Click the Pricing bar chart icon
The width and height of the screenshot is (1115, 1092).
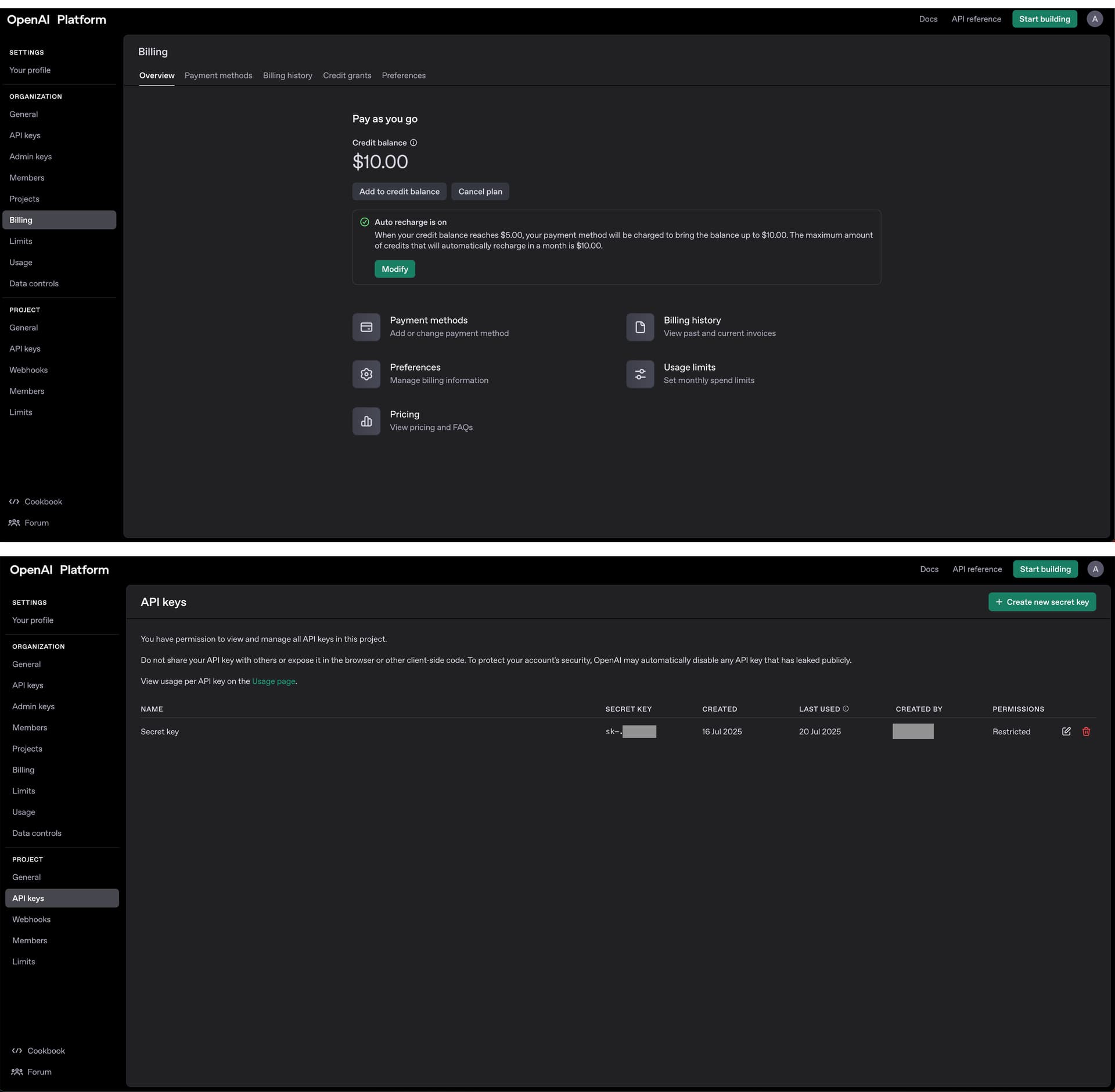point(366,421)
